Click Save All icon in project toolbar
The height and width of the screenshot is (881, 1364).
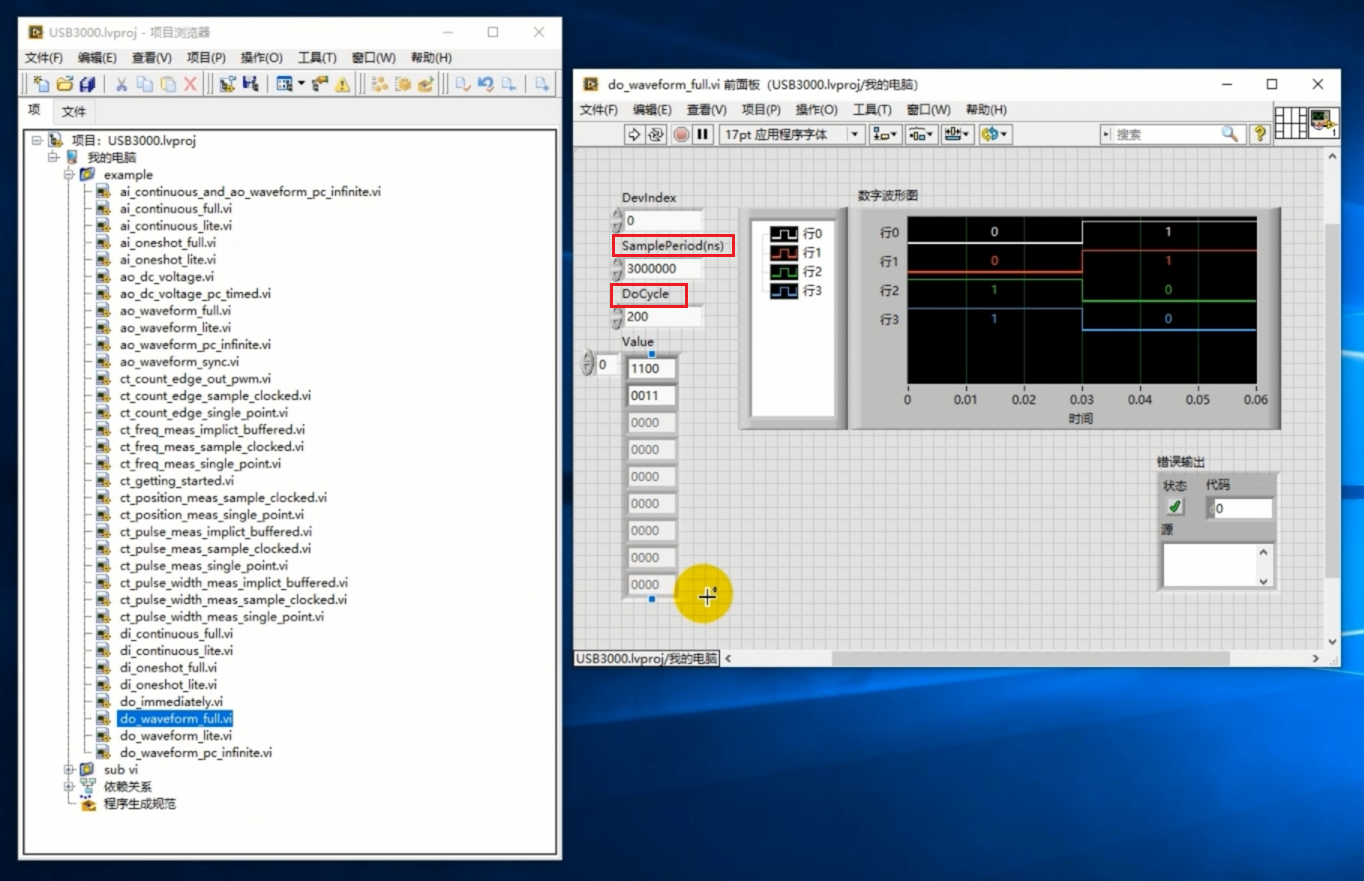tap(87, 84)
